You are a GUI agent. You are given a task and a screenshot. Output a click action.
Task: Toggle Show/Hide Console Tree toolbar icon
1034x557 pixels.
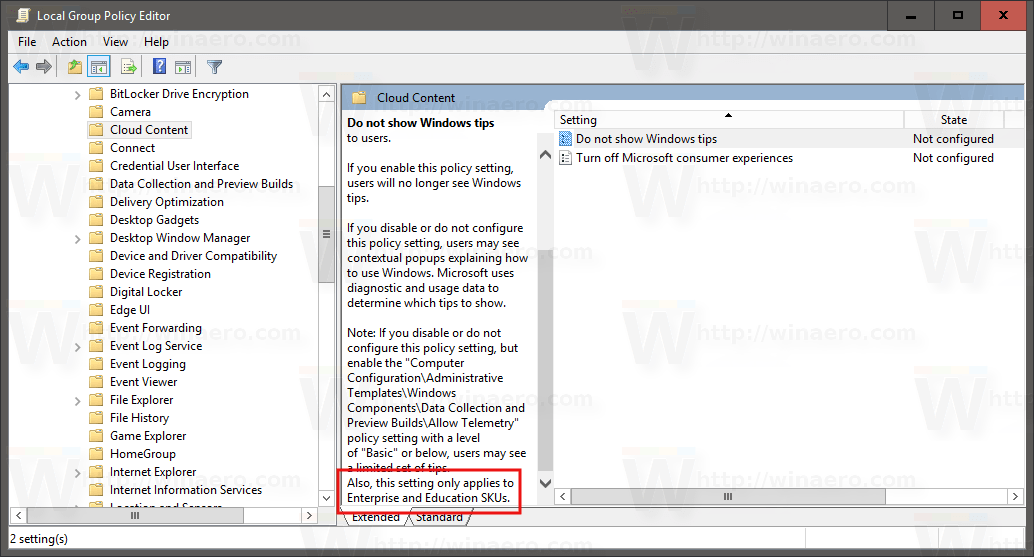[99, 67]
